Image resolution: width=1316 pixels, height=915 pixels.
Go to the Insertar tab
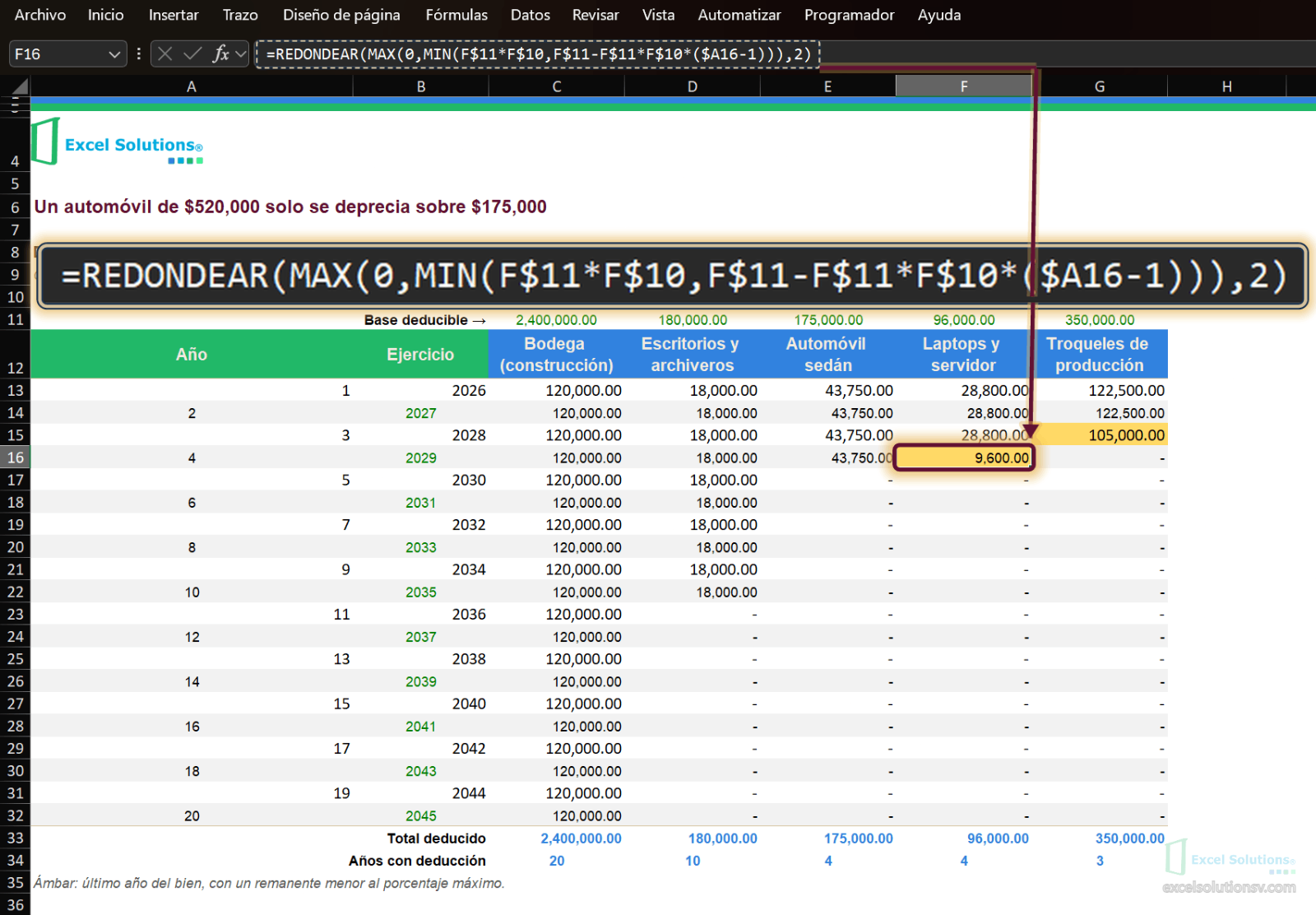tap(174, 15)
